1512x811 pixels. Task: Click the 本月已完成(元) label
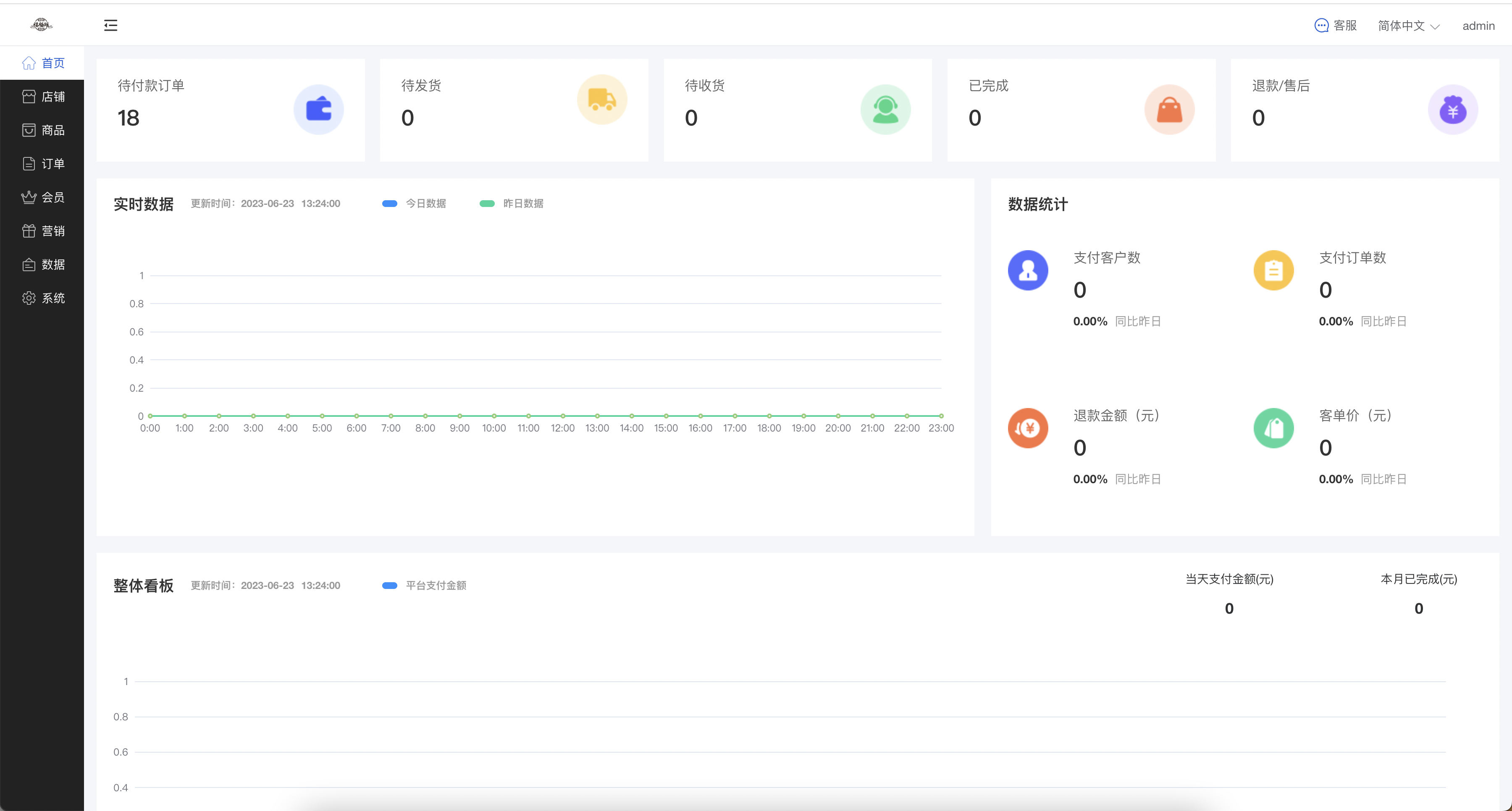point(1419,579)
